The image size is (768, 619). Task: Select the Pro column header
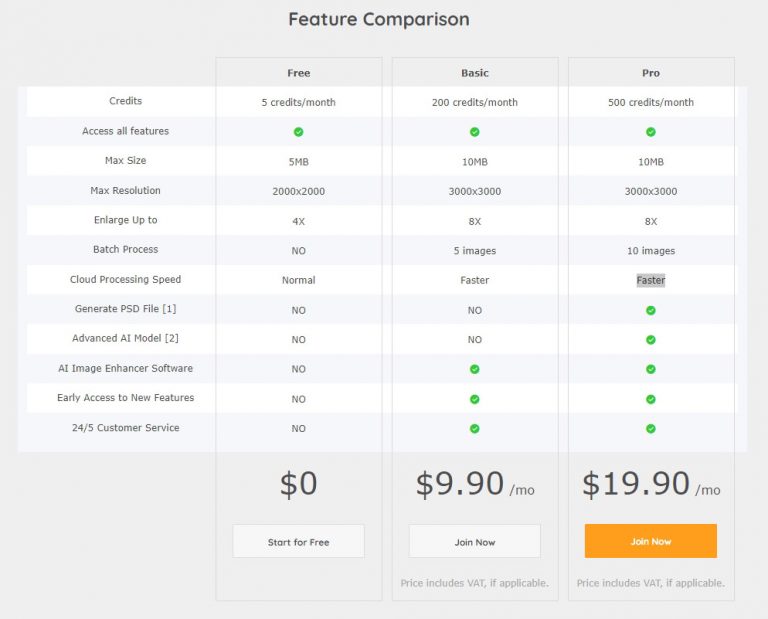[x=651, y=73]
